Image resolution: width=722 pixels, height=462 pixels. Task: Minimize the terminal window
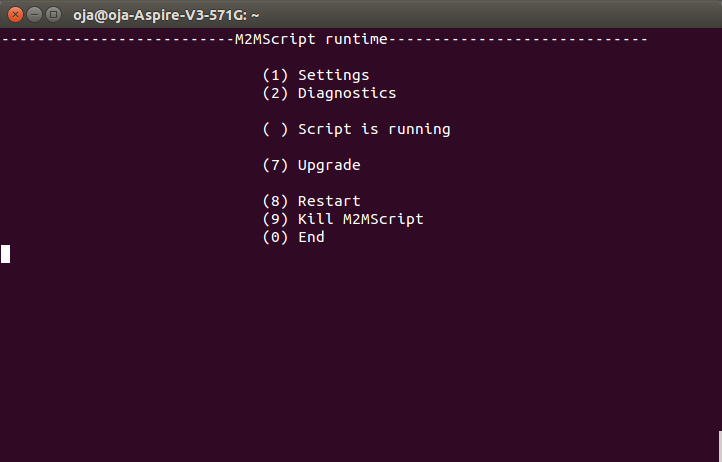(x=32, y=14)
